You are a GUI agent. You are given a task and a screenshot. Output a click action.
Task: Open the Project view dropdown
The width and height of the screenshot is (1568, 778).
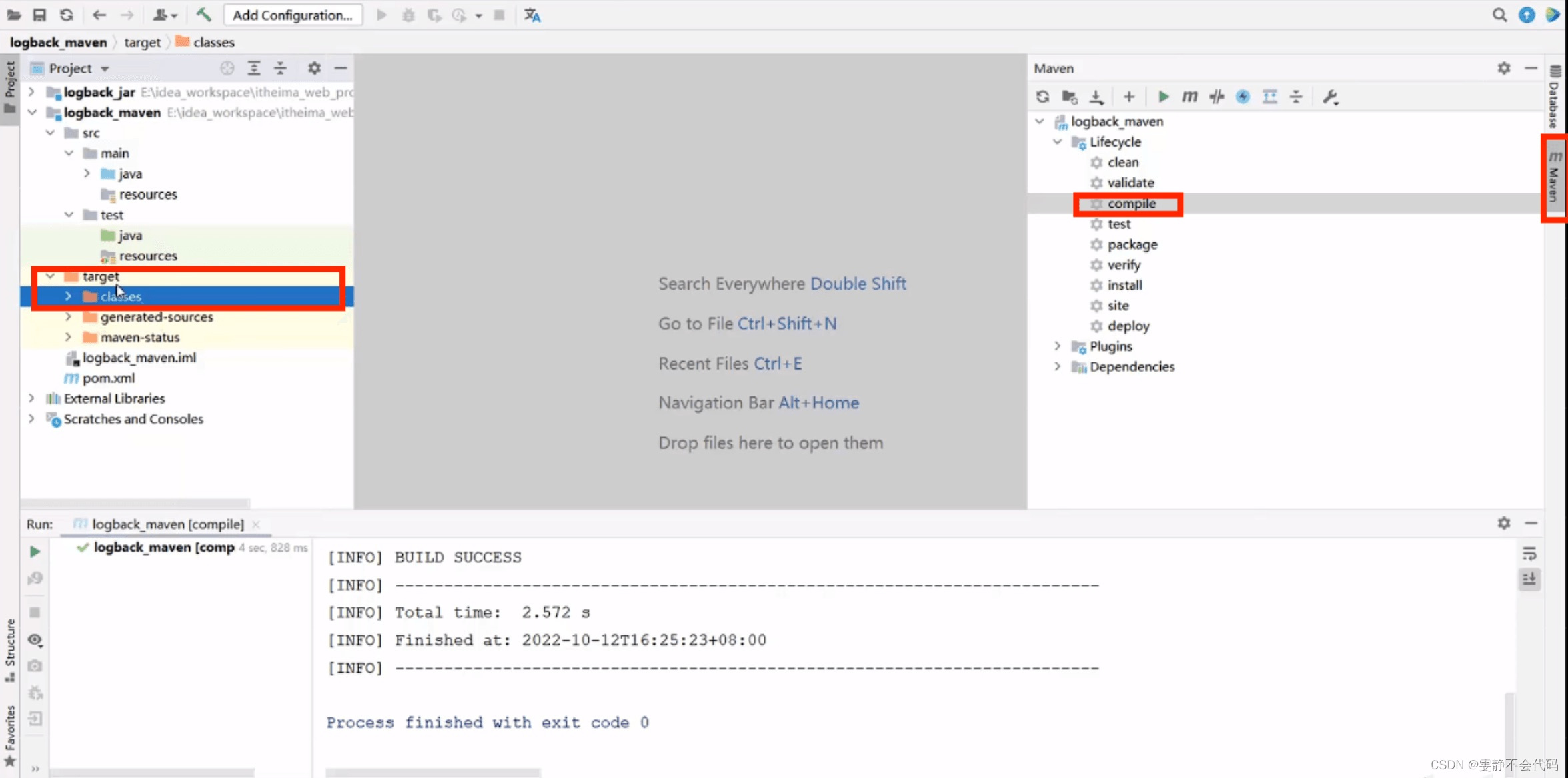(105, 69)
